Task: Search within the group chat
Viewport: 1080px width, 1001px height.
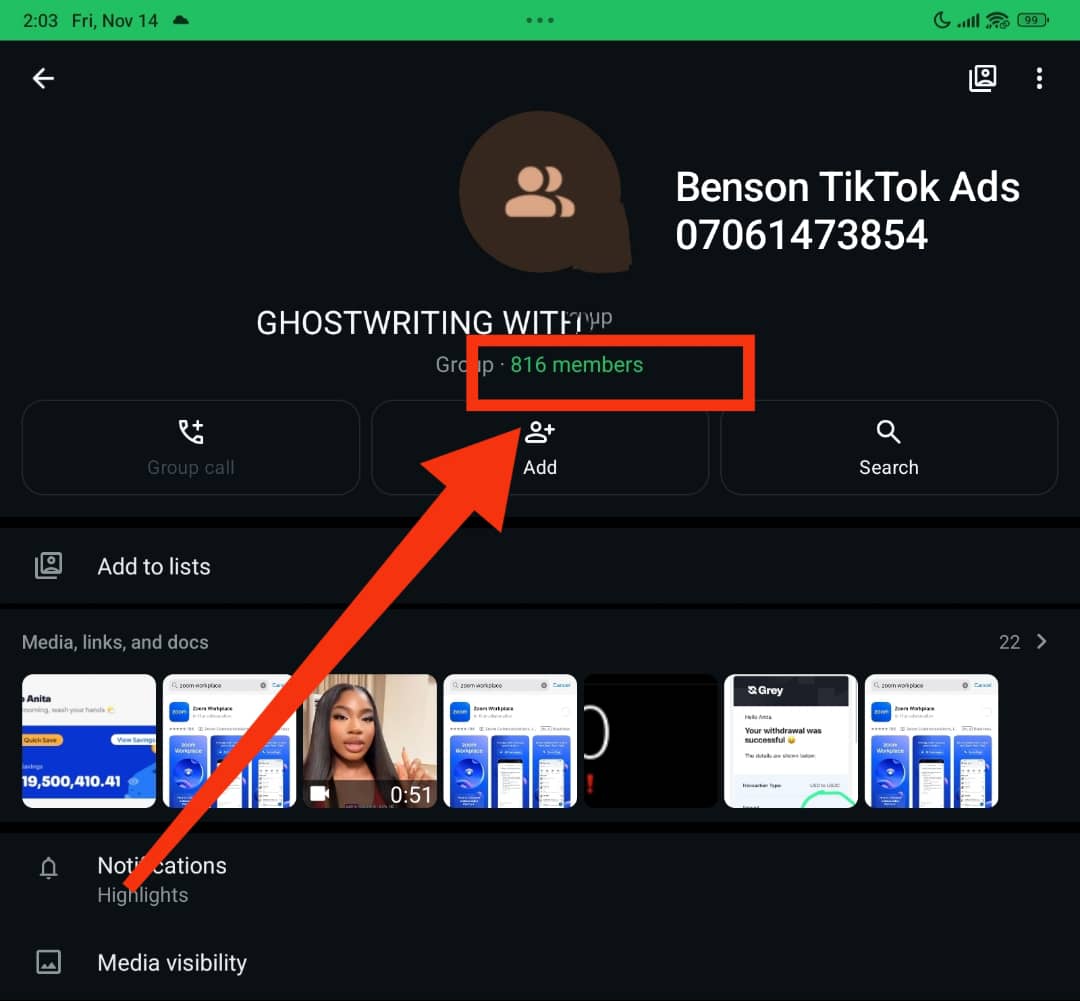Action: click(x=888, y=447)
